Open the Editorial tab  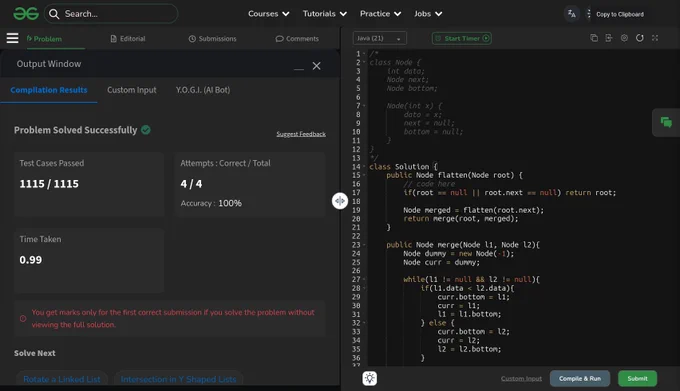tap(128, 39)
